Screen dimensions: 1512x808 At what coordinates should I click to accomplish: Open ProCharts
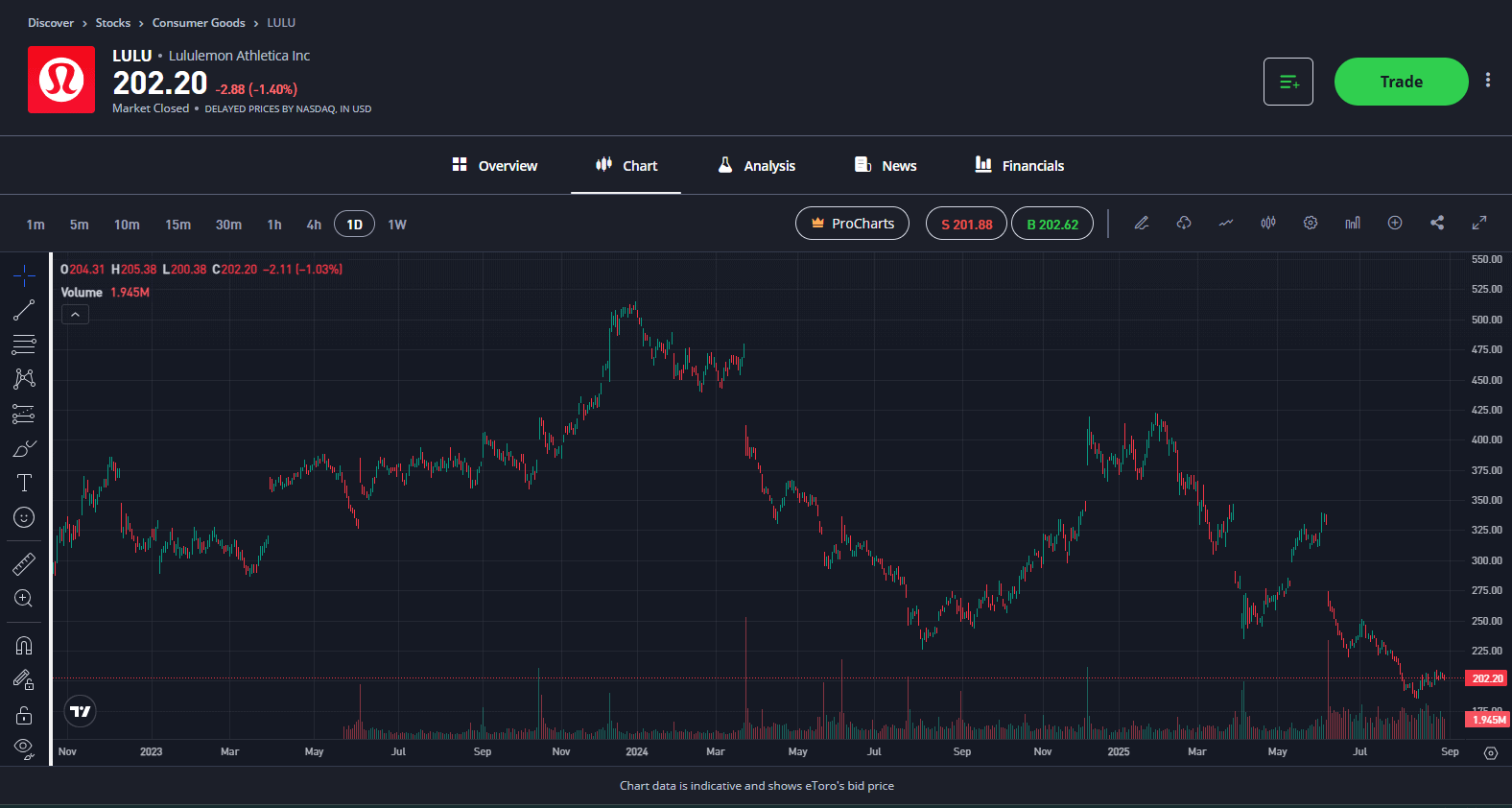coord(852,224)
